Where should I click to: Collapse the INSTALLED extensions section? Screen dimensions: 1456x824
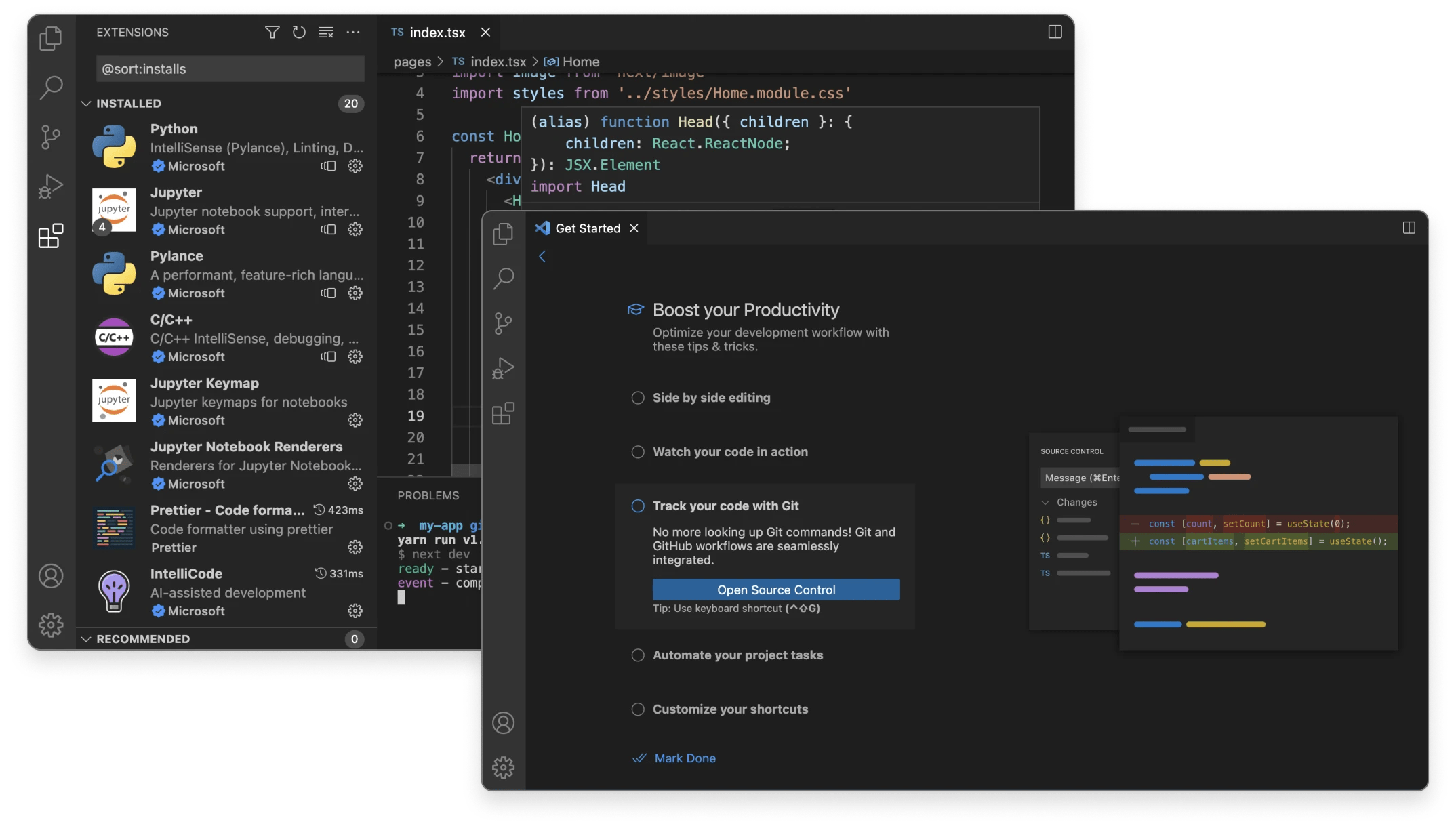87,104
